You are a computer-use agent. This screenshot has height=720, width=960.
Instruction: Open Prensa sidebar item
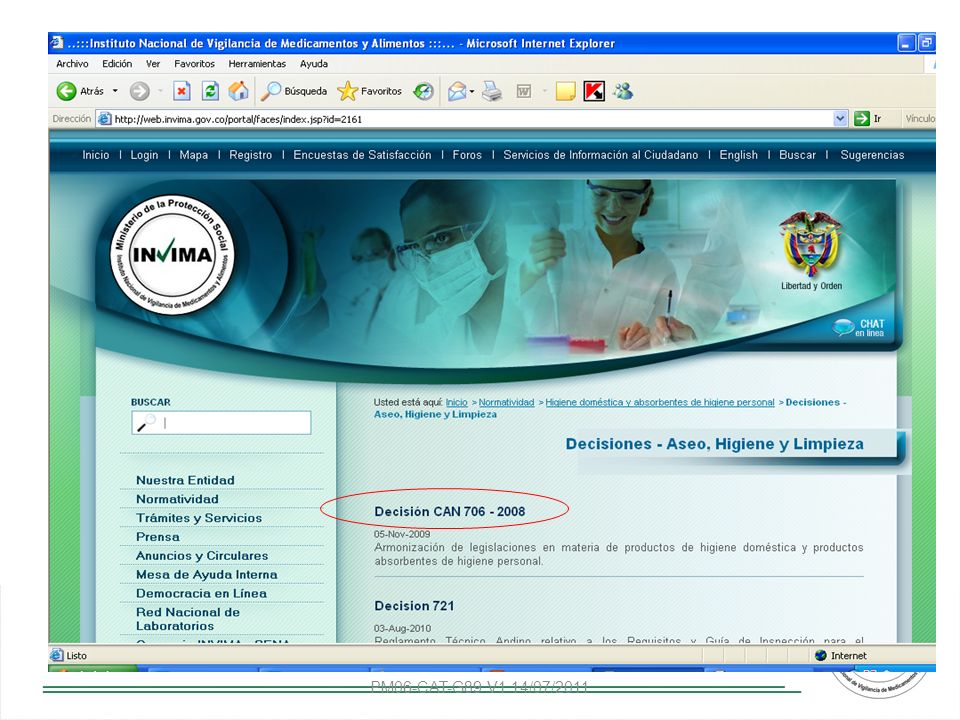click(158, 537)
